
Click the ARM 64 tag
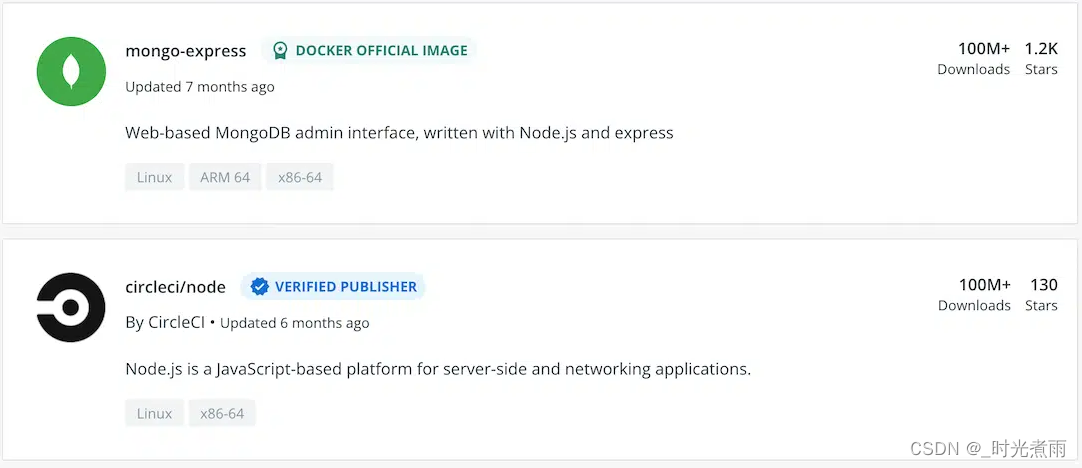click(x=225, y=177)
